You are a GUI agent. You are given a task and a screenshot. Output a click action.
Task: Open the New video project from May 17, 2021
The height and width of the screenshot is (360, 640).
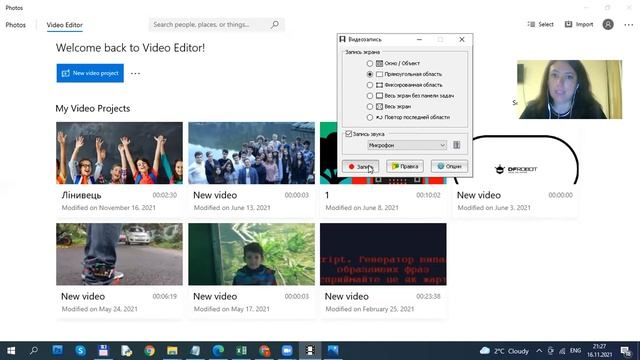pyautogui.click(x=251, y=254)
